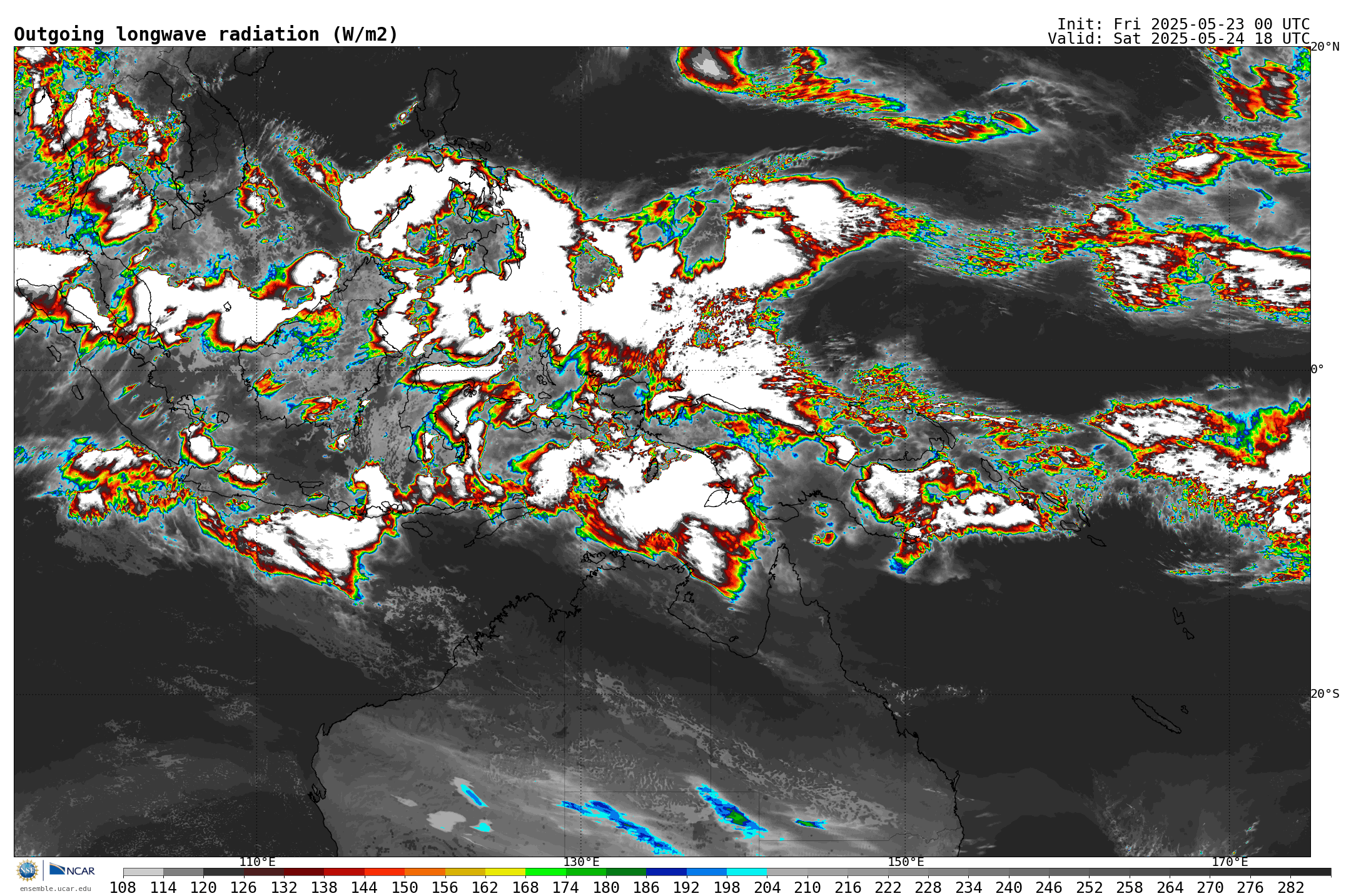Click the NCAR logo
Screen dimensions: 1351x896
(x=72, y=870)
